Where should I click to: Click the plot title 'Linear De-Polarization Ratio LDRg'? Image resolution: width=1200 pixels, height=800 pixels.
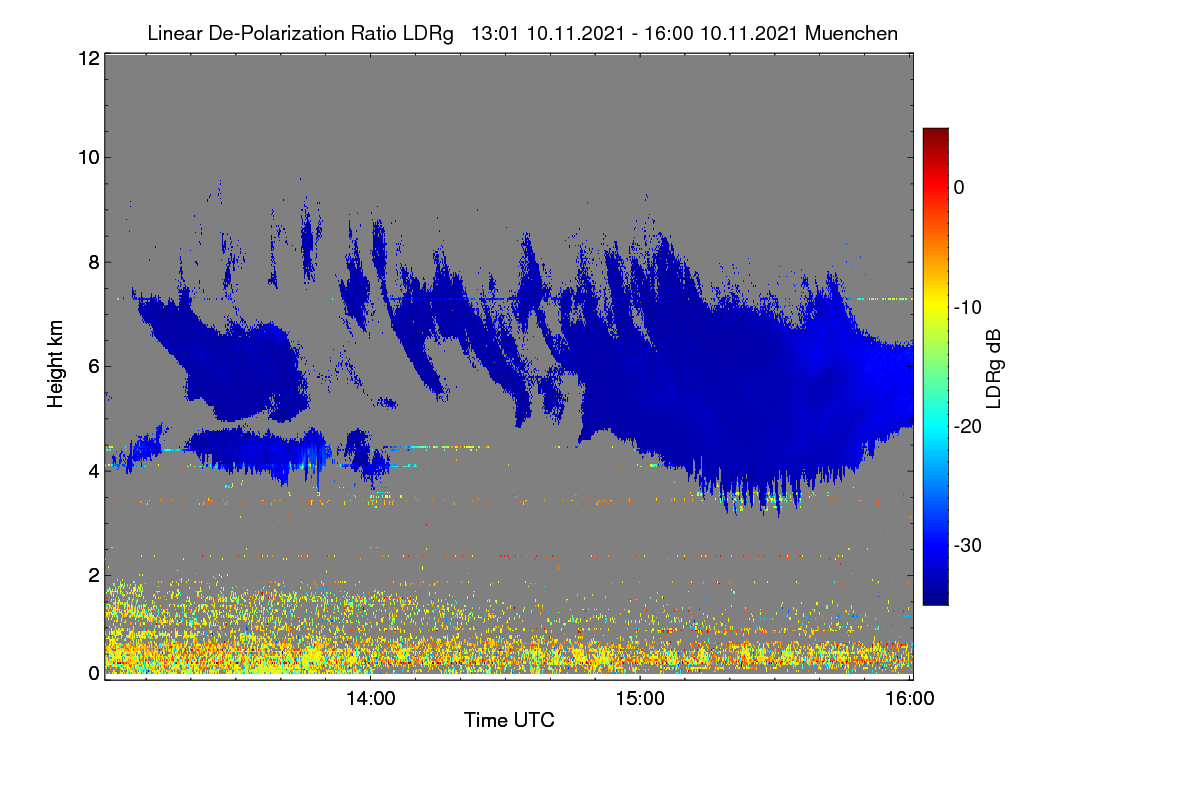coord(300,33)
